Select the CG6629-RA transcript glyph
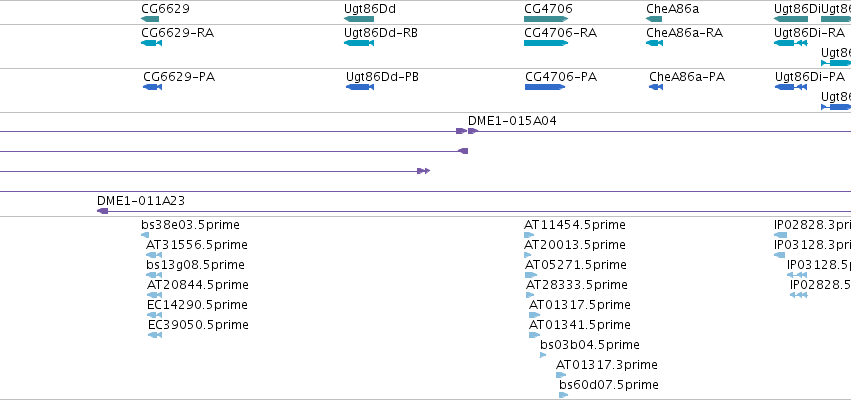The width and height of the screenshot is (851, 400). pos(151,43)
